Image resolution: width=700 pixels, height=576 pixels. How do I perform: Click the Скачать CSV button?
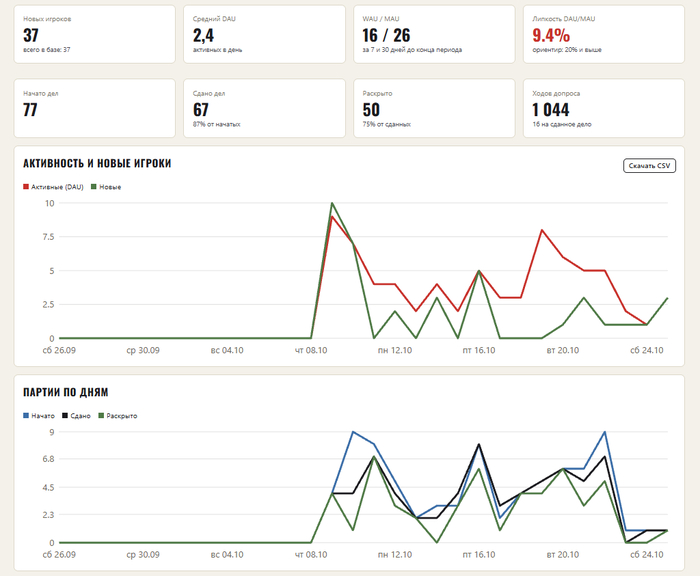pos(649,166)
